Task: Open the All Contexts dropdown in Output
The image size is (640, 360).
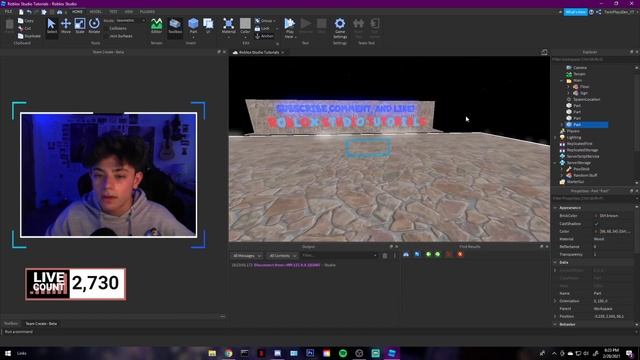Action: tap(282, 256)
